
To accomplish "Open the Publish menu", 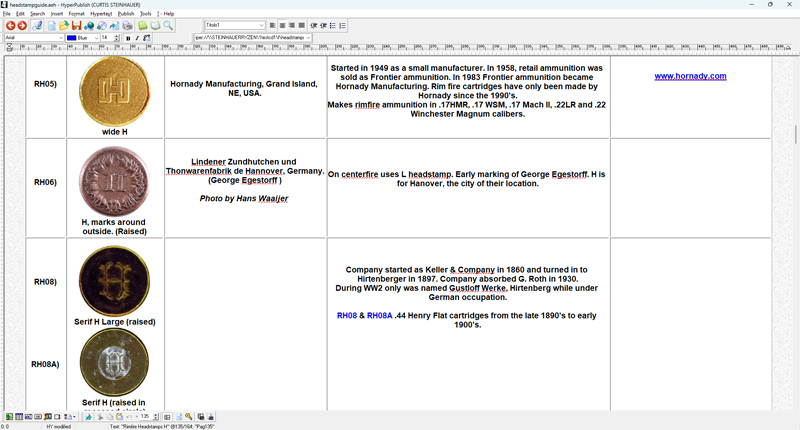I will coord(126,14).
